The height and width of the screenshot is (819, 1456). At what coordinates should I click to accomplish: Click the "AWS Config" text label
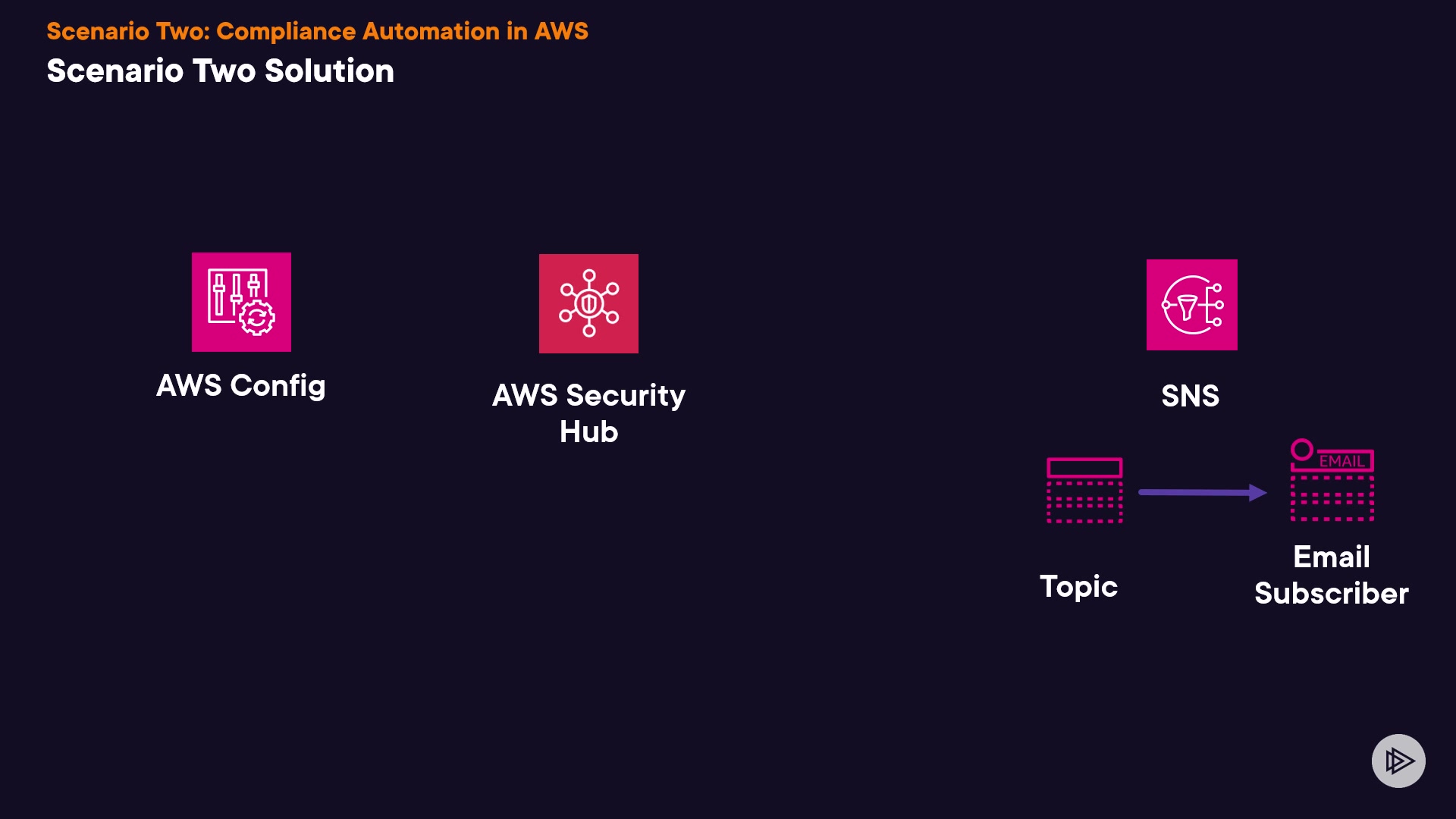coord(241,386)
